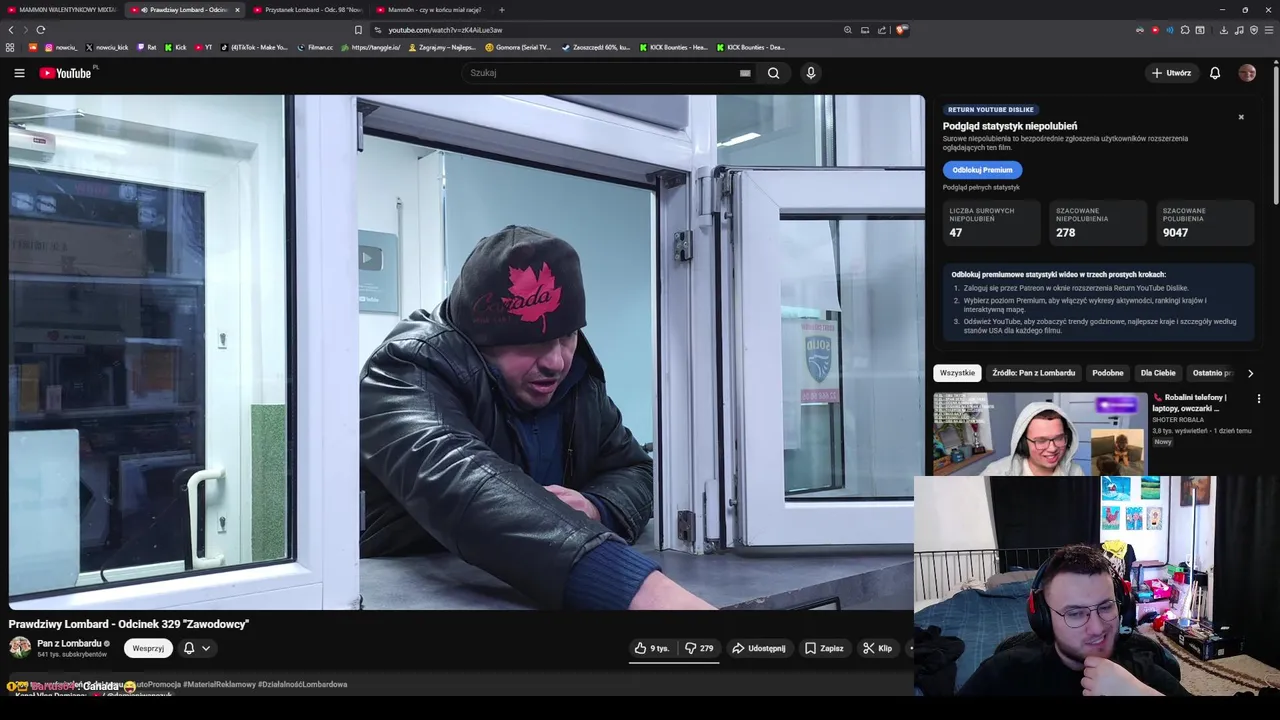The height and width of the screenshot is (720, 1280).
Task: Open Robalini telefony video thumbnail
Action: (1040, 434)
